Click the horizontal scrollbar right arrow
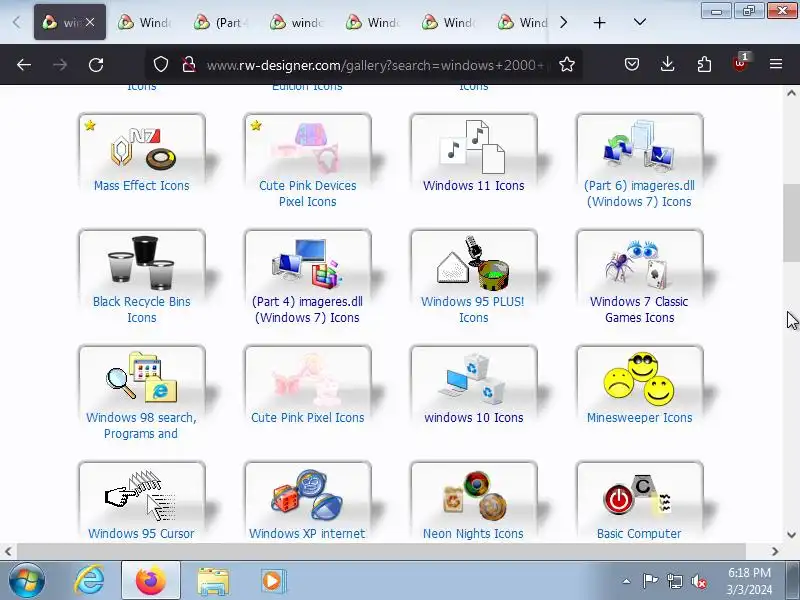 click(775, 551)
